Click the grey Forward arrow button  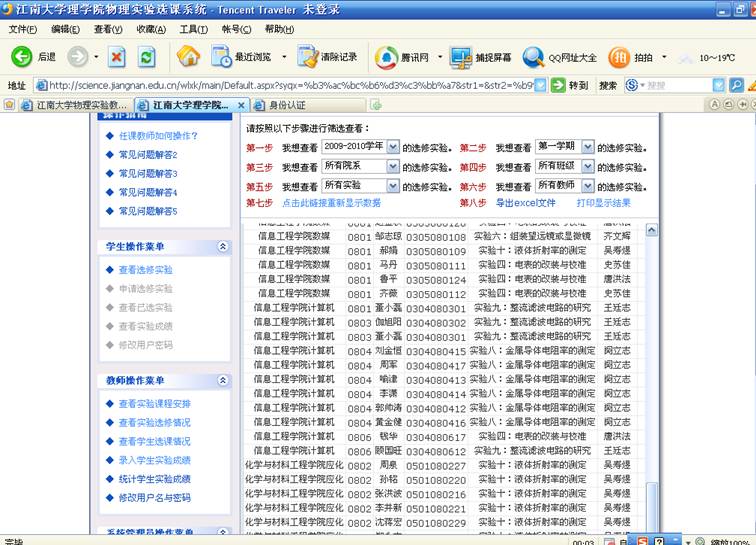pyautogui.click(x=77, y=57)
